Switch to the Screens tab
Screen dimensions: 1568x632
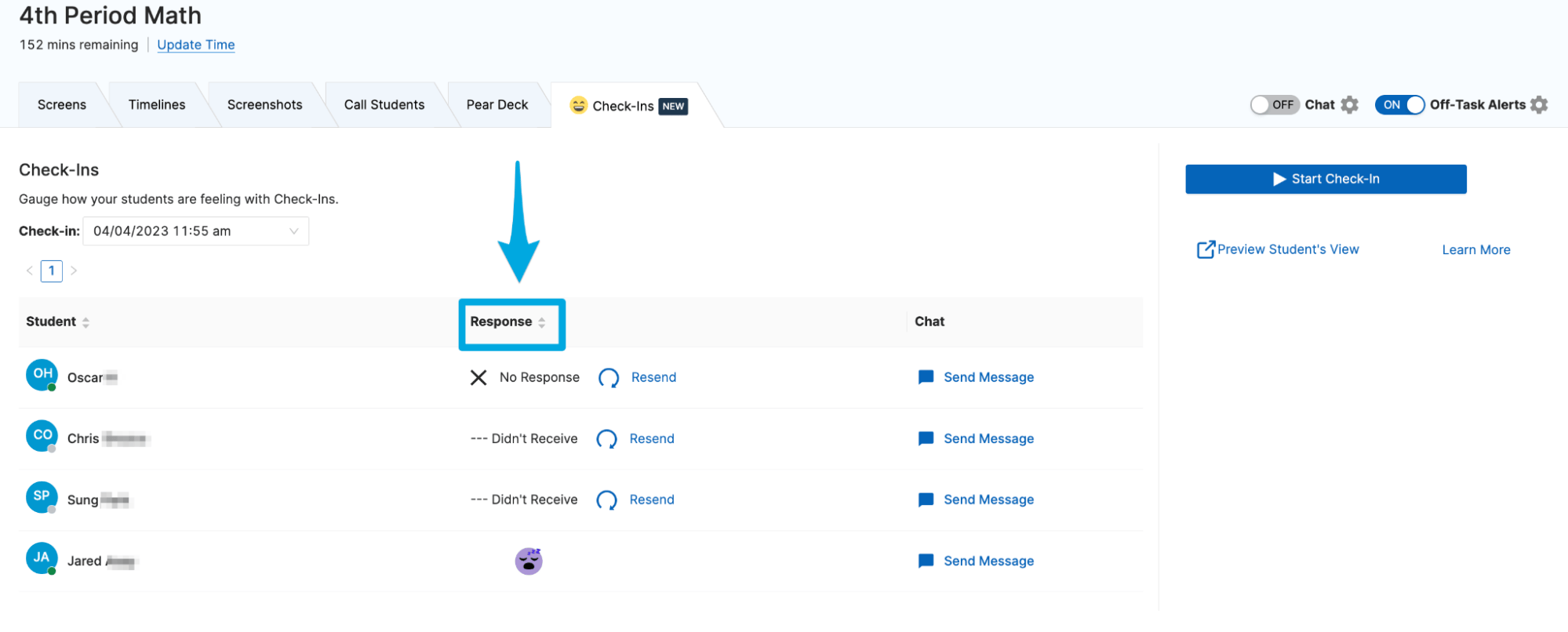(x=62, y=105)
